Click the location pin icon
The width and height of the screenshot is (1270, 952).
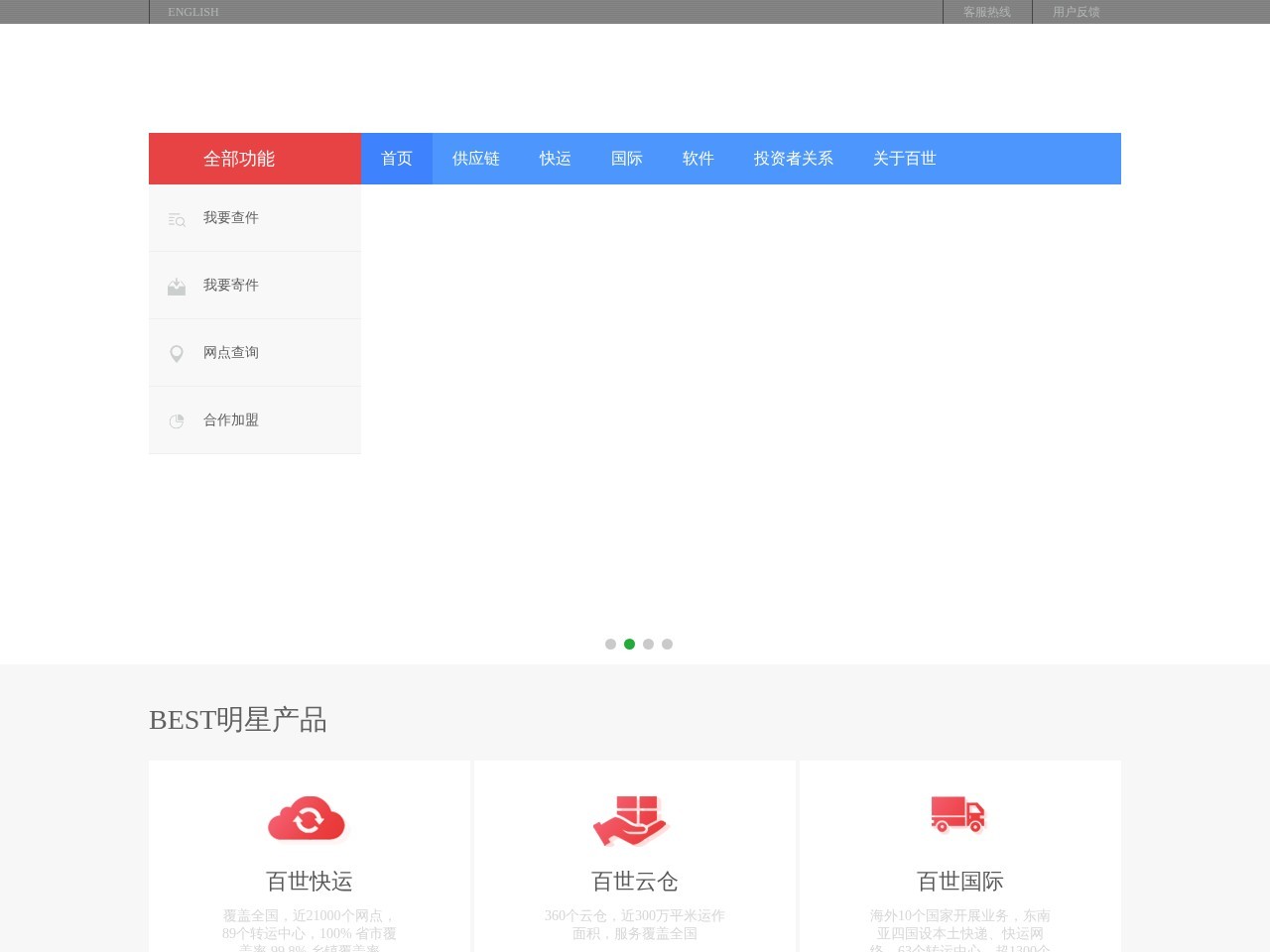tap(177, 354)
